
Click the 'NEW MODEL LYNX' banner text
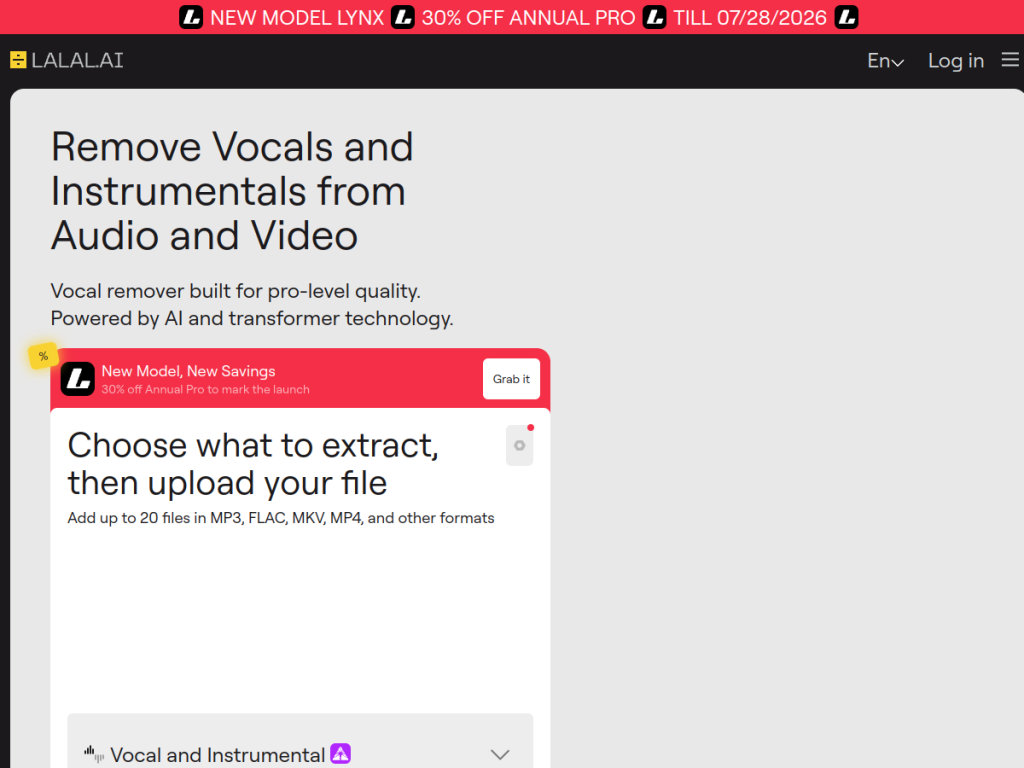click(297, 18)
